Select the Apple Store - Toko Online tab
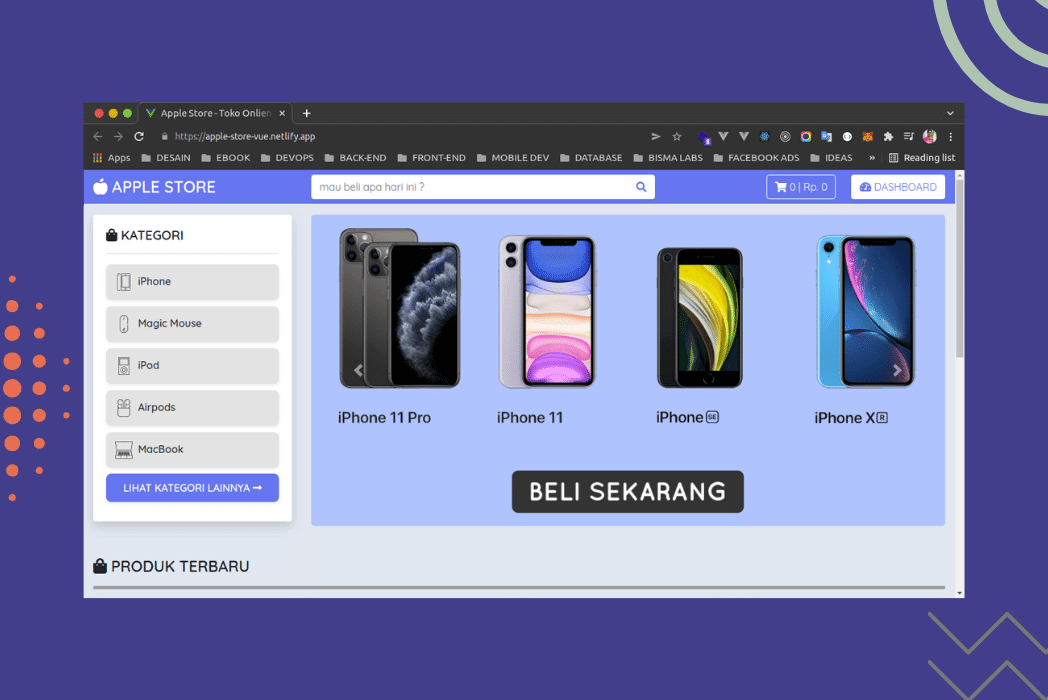1048x700 pixels. click(215, 113)
